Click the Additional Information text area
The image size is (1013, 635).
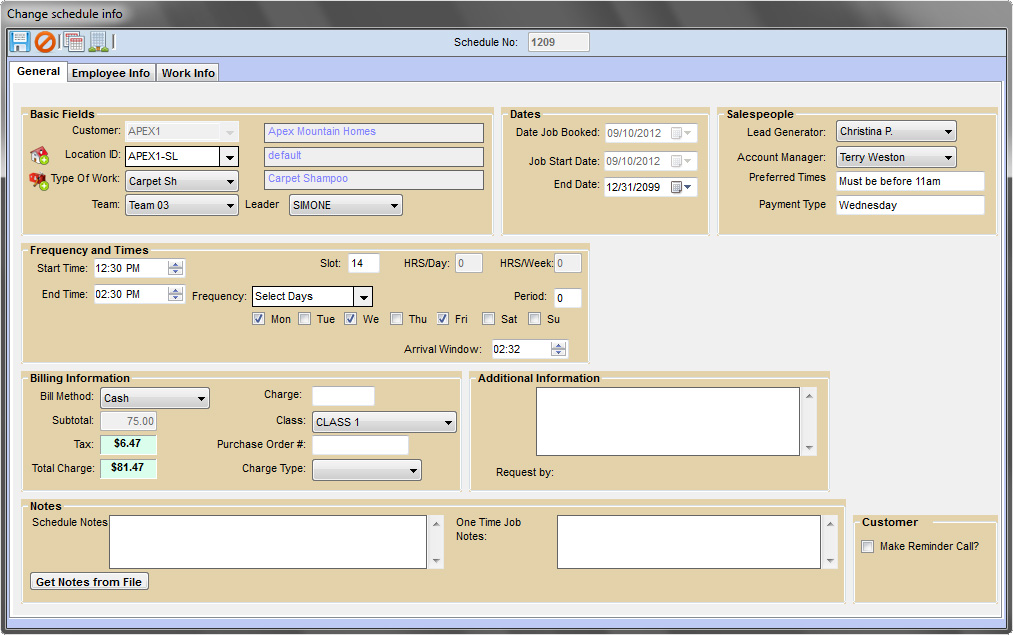[x=667, y=422]
